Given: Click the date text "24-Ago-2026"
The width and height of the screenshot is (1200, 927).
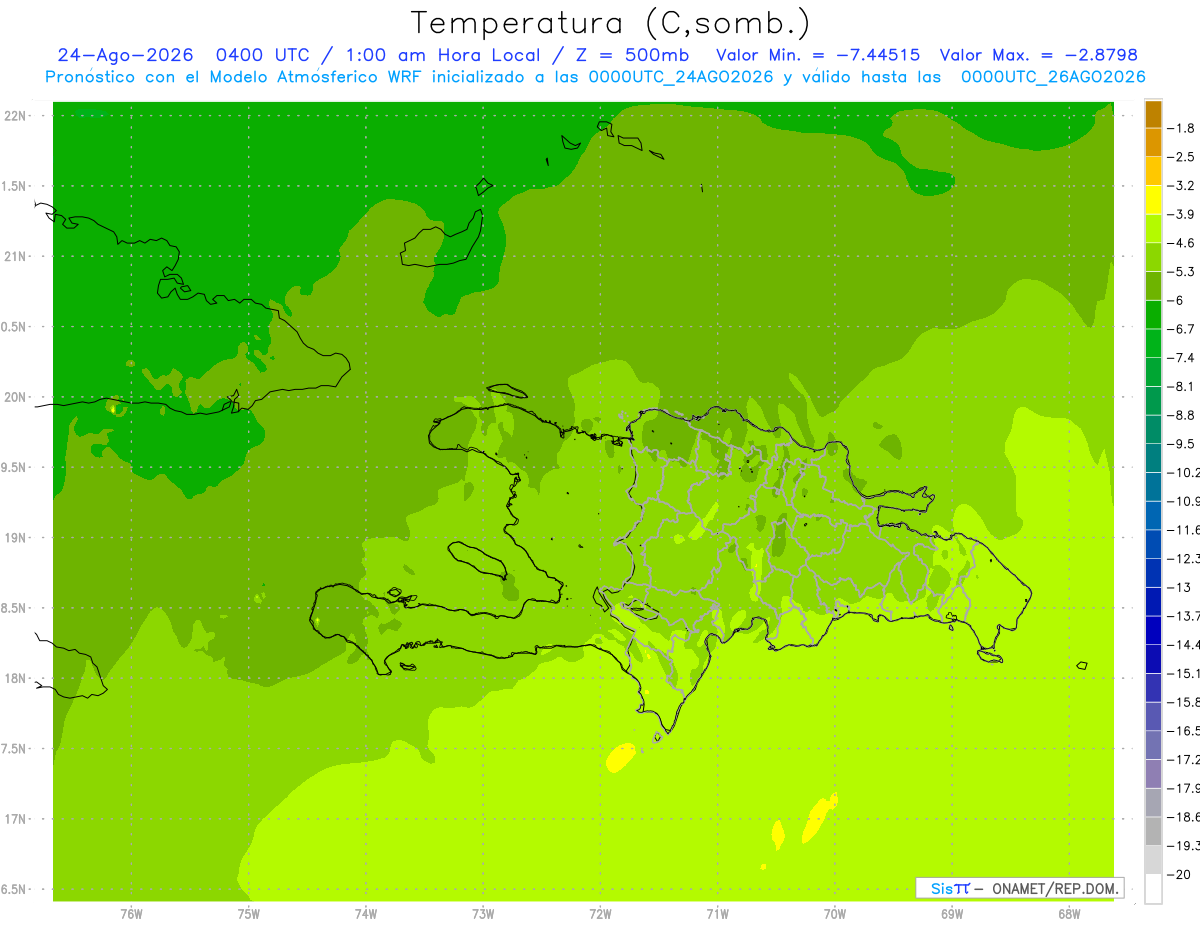Looking at the screenshot, I should point(126,56).
